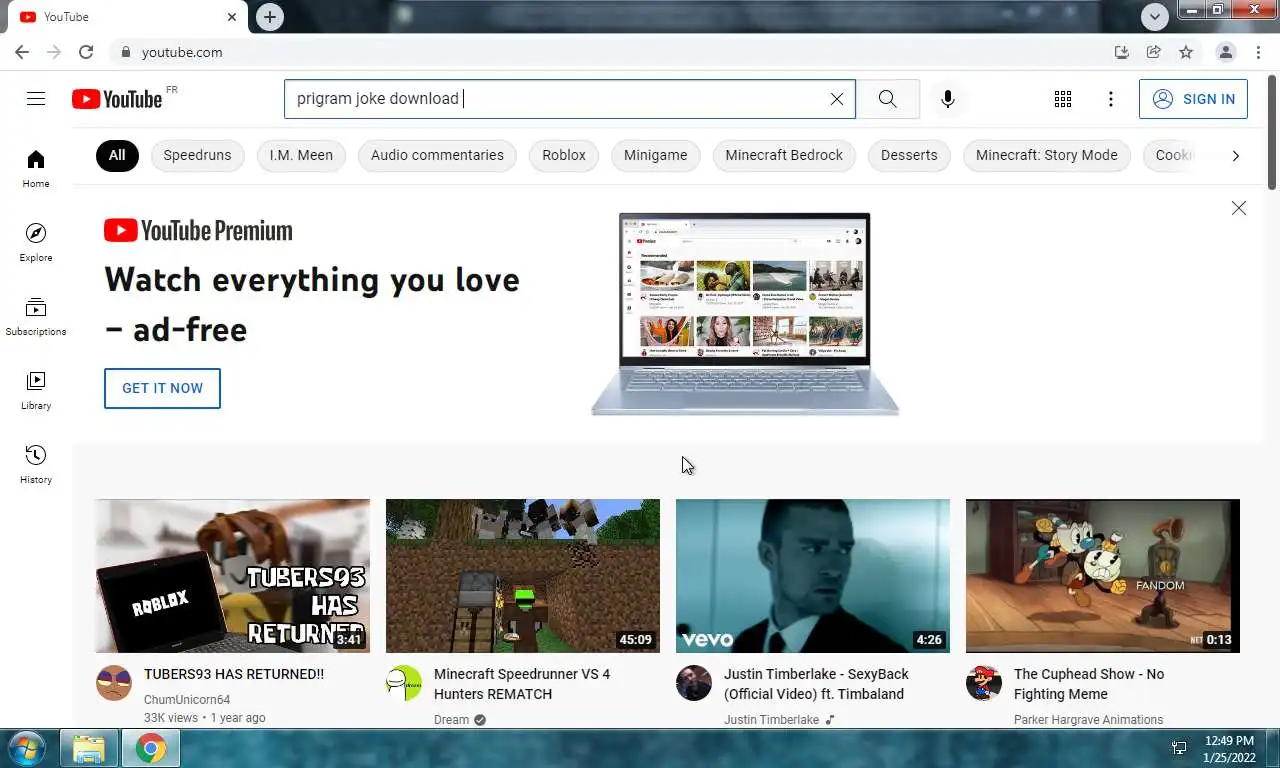This screenshot has height=768, width=1280.
Task: Click Justin Timberlake channel avatar
Action: (x=694, y=683)
